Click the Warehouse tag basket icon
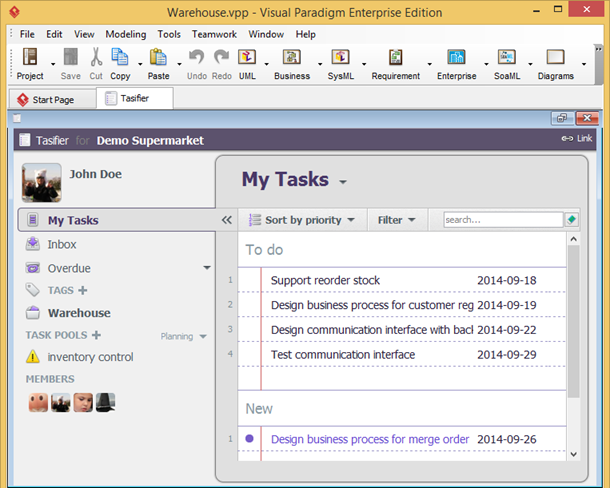Image resolution: width=610 pixels, height=488 pixels. point(33,312)
